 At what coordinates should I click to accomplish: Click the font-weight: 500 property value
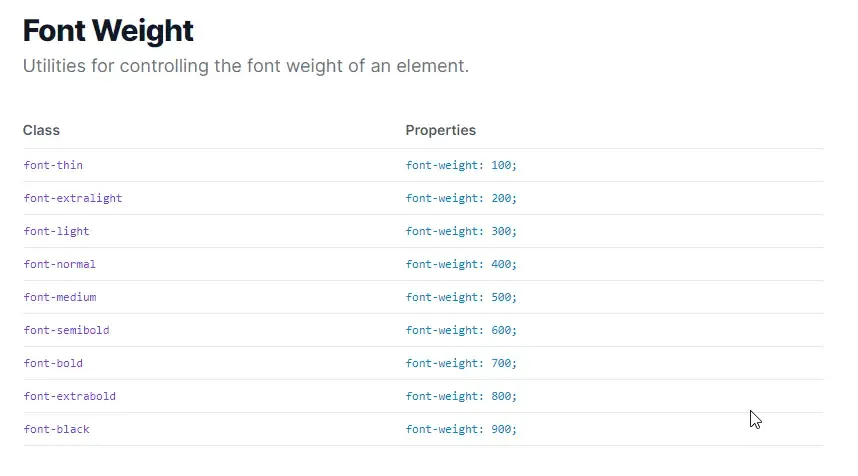461,297
